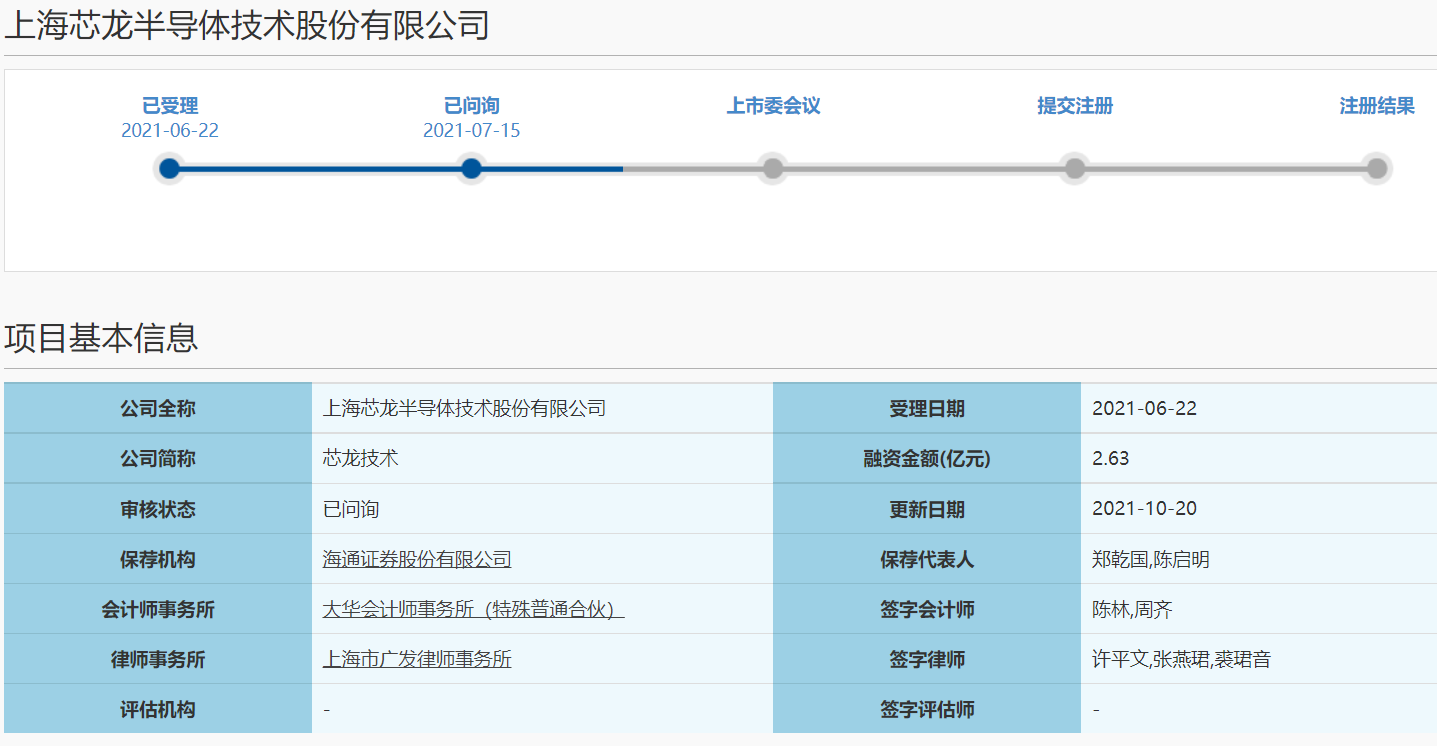
Task: Click the blue dot under 2021-06-22
Action: [169, 168]
